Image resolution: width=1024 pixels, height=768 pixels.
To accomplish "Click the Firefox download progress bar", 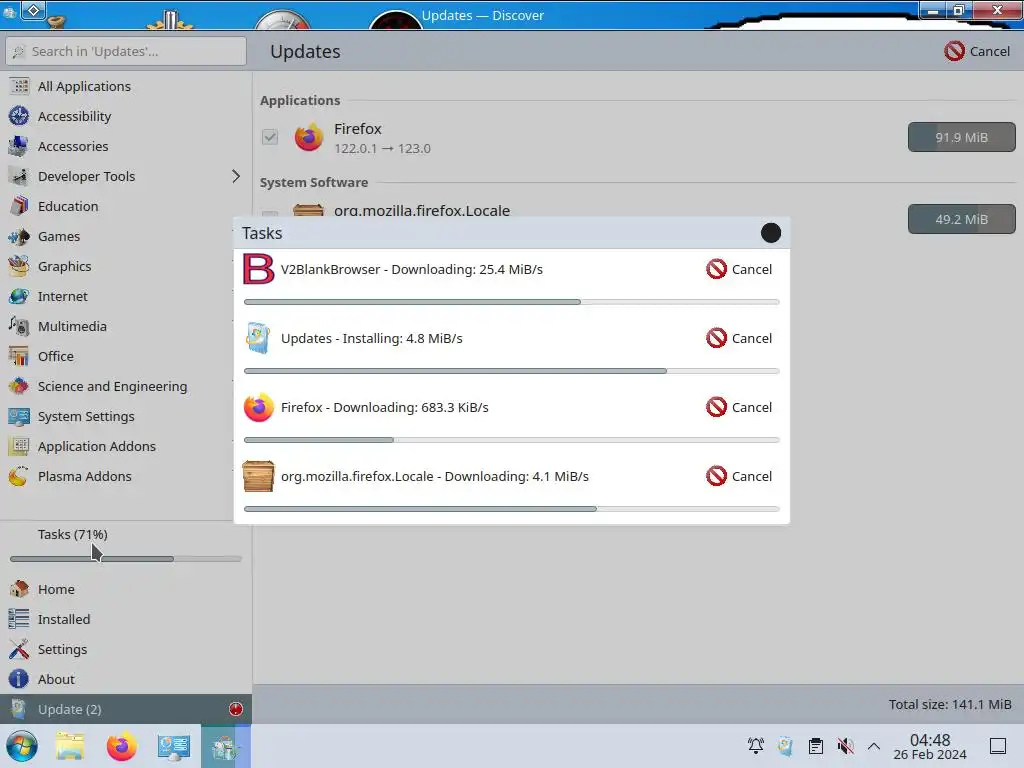I will (x=511, y=440).
